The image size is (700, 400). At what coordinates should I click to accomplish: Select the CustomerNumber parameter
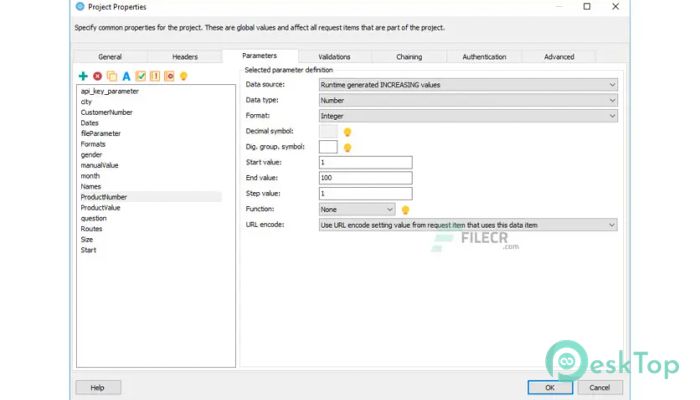click(107, 112)
